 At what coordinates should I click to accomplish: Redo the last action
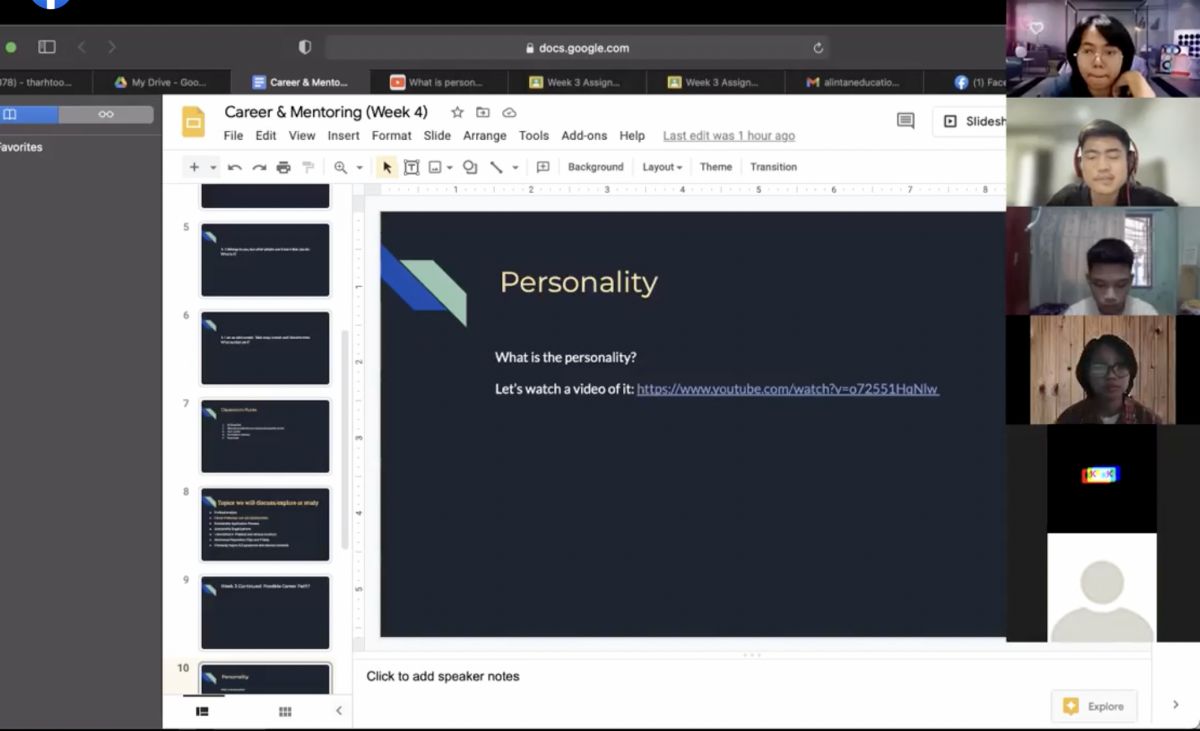click(x=259, y=167)
